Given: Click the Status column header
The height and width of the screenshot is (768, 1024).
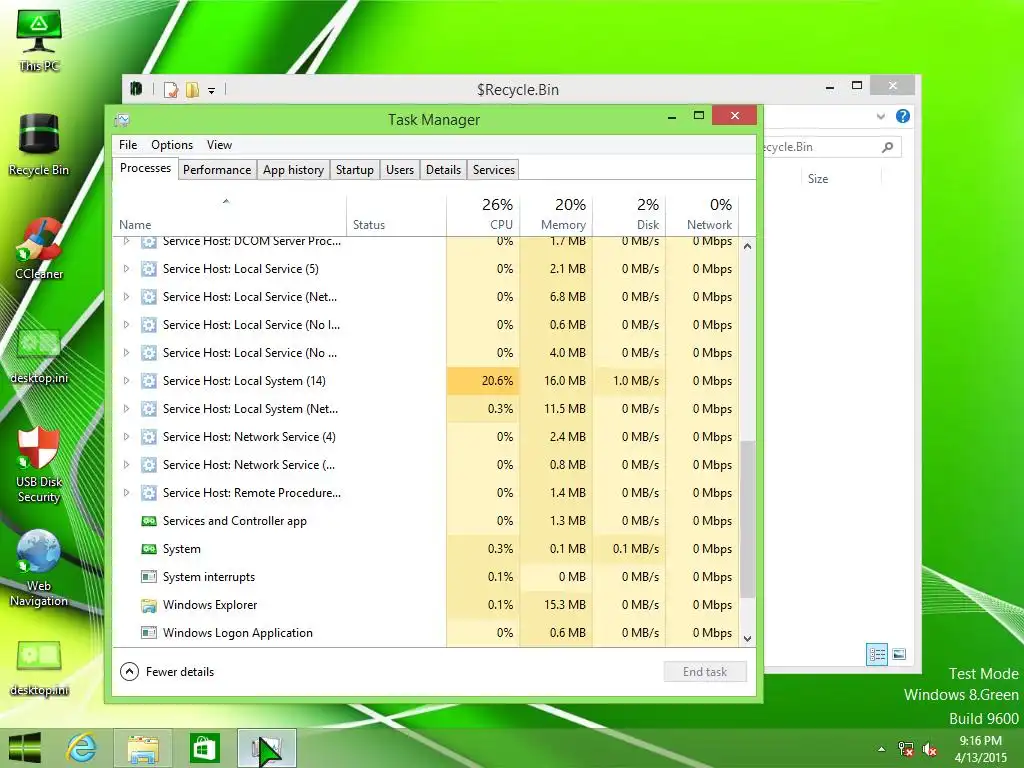Looking at the screenshot, I should pyautogui.click(x=396, y=215).
